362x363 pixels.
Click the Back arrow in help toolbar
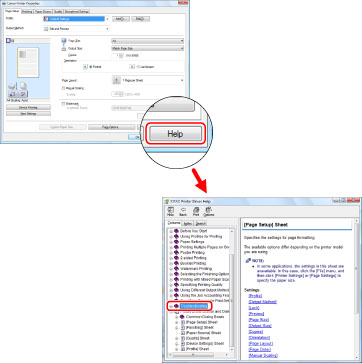pyautogui.click(x=183, y=210)
